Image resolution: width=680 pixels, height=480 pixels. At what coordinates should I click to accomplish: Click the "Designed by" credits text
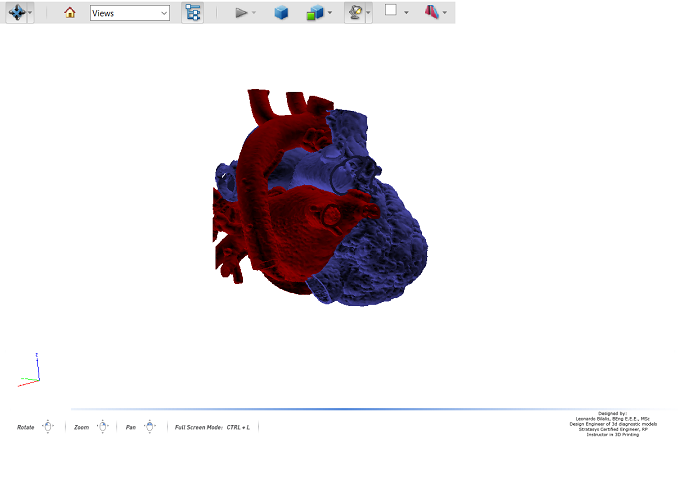tap(613, 424)
